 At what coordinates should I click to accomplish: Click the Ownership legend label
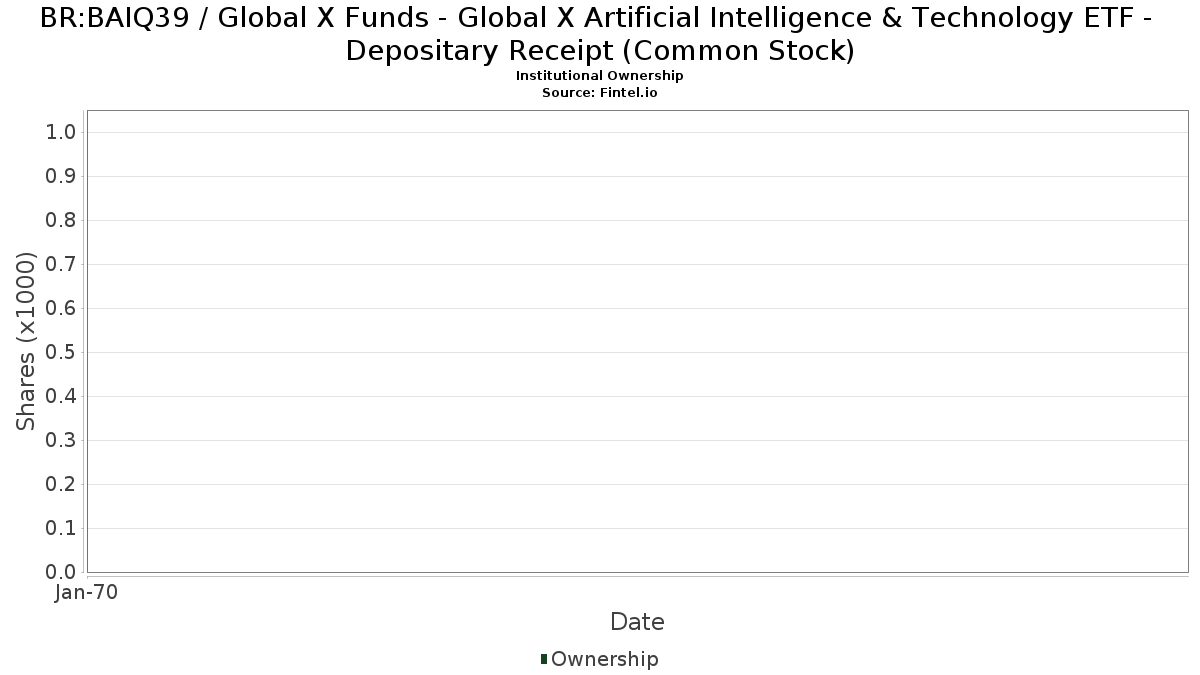pos(604,659)
